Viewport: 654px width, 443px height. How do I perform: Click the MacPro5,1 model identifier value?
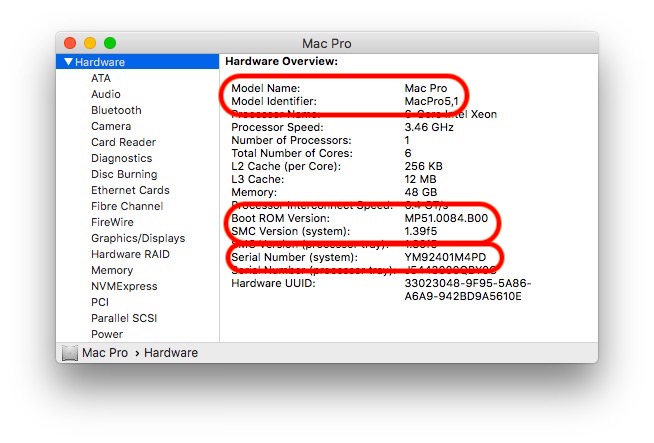pyautogui.click(x=432, y=101)
